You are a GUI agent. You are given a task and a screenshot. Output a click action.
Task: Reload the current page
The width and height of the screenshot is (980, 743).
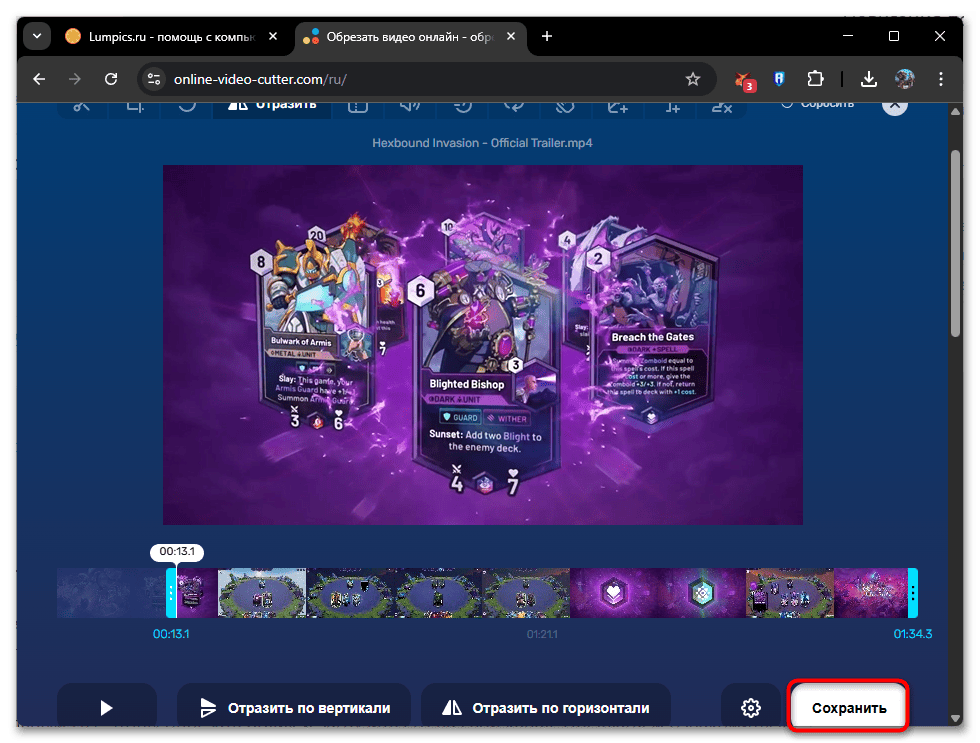pyautogui.click(x=111, y=79)
